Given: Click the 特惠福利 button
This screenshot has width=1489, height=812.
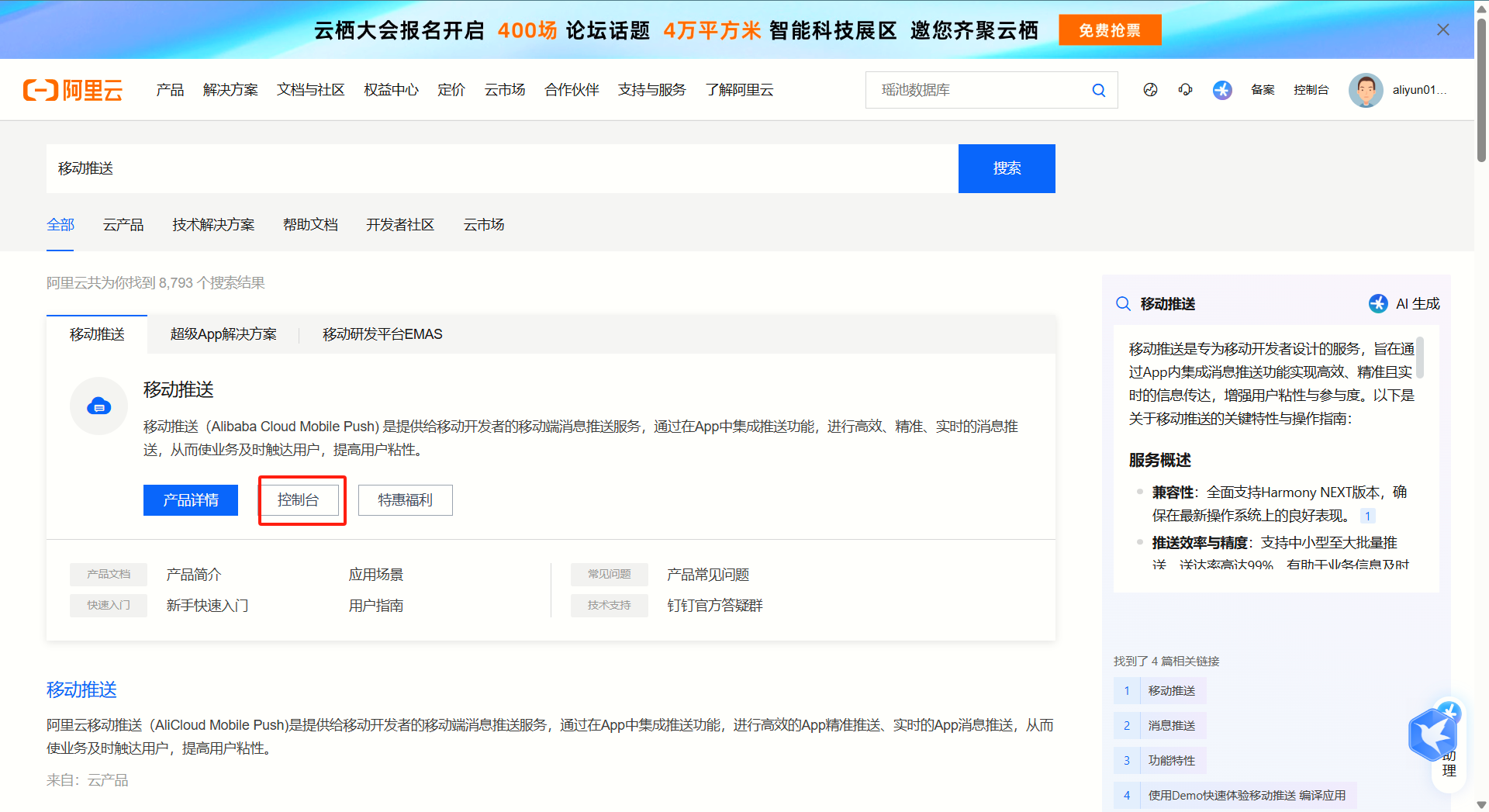Looking at the screenshot, I should pos(406,500).
